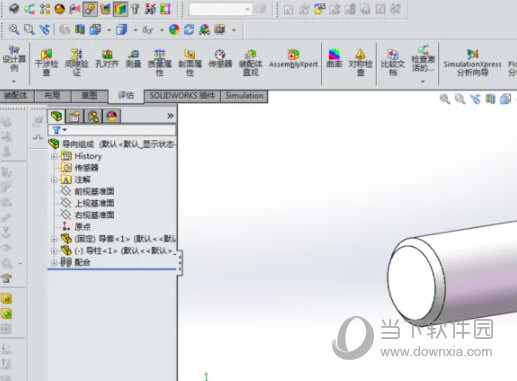This screenshot has height=381, width=517.
Task: Click the binoculars icon in top toolbar
Action: (150, 9)
